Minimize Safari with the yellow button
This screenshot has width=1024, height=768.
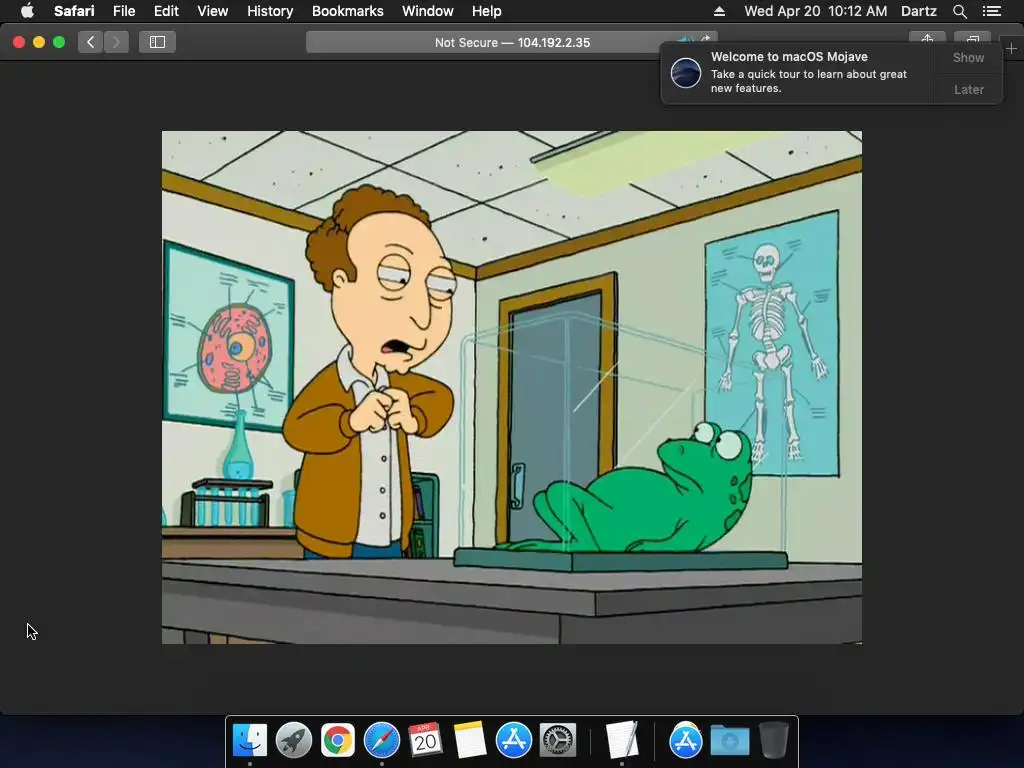(x=39, y=42)
